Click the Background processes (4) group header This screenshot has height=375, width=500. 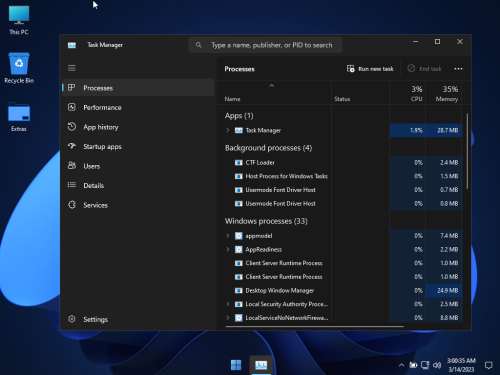coord(268,148)
